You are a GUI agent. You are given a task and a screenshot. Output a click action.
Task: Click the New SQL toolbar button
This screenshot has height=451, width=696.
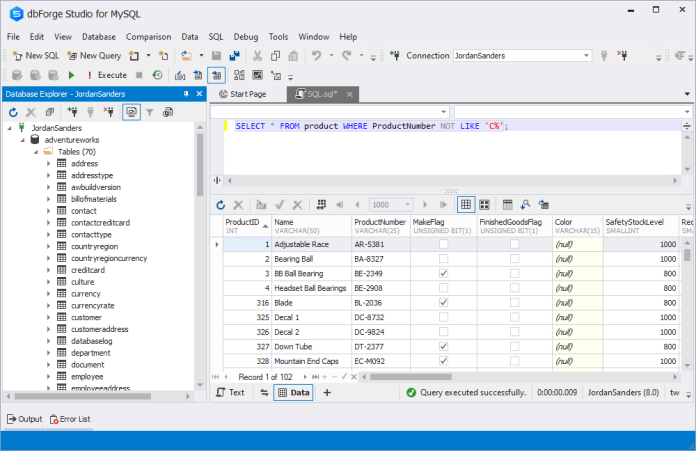[x=35, y=56]
